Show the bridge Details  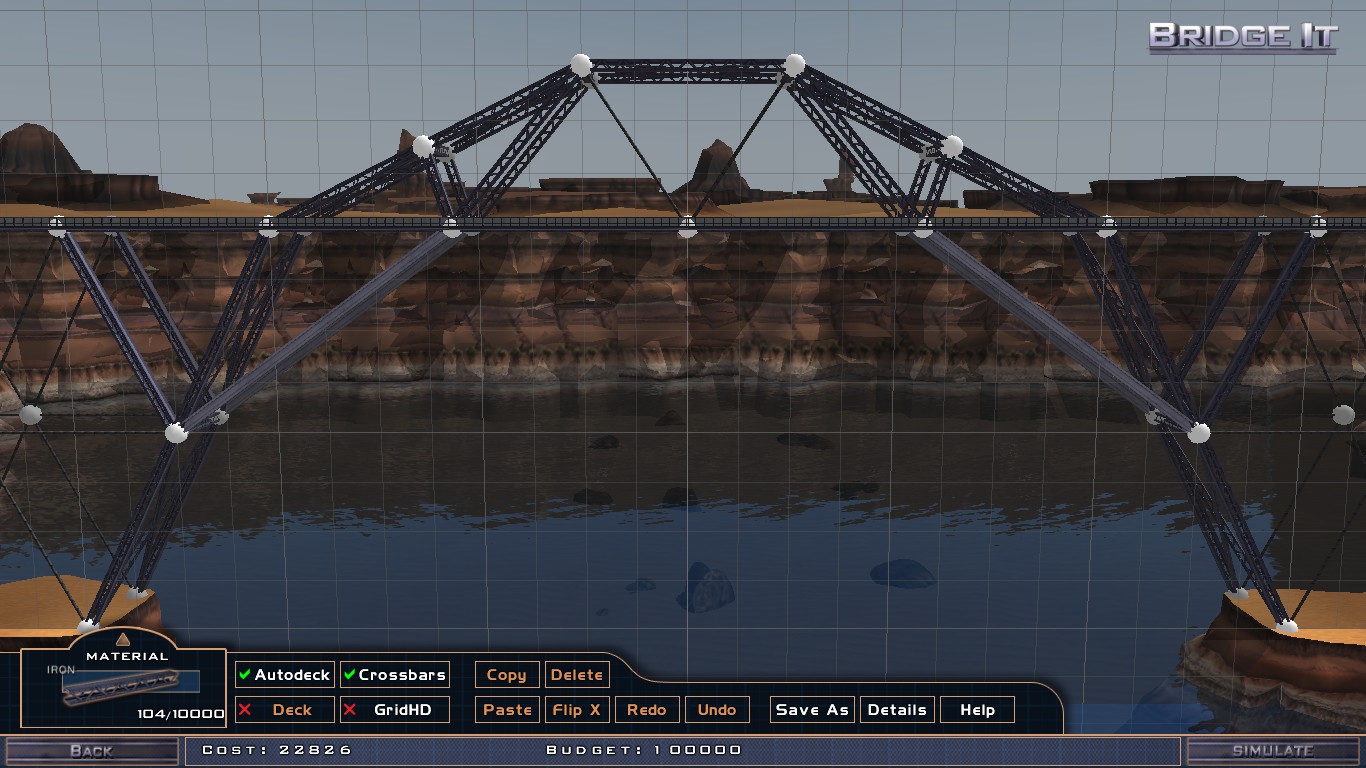897,710
